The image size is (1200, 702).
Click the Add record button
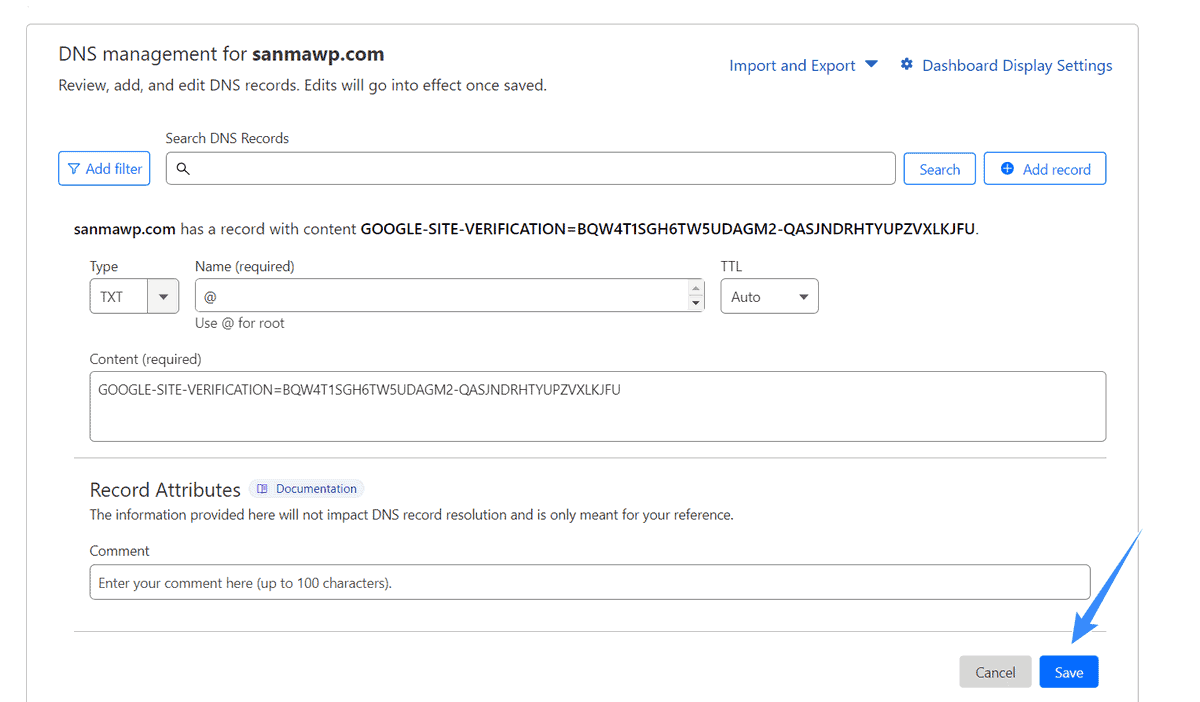click(x=1045, y=169)
